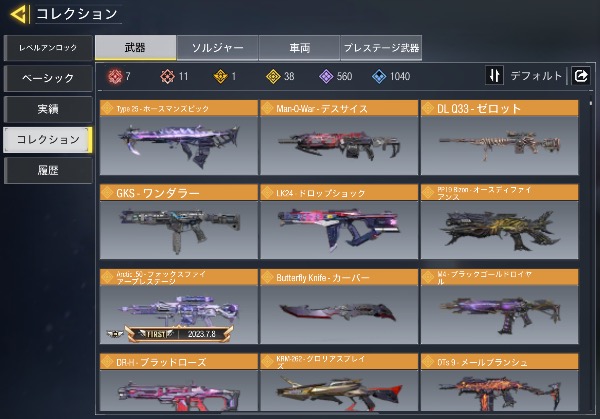The height and width of the screenshot is (419, 600).
Task: Click the yellow back arrow icon
Action: click(20, 15)
